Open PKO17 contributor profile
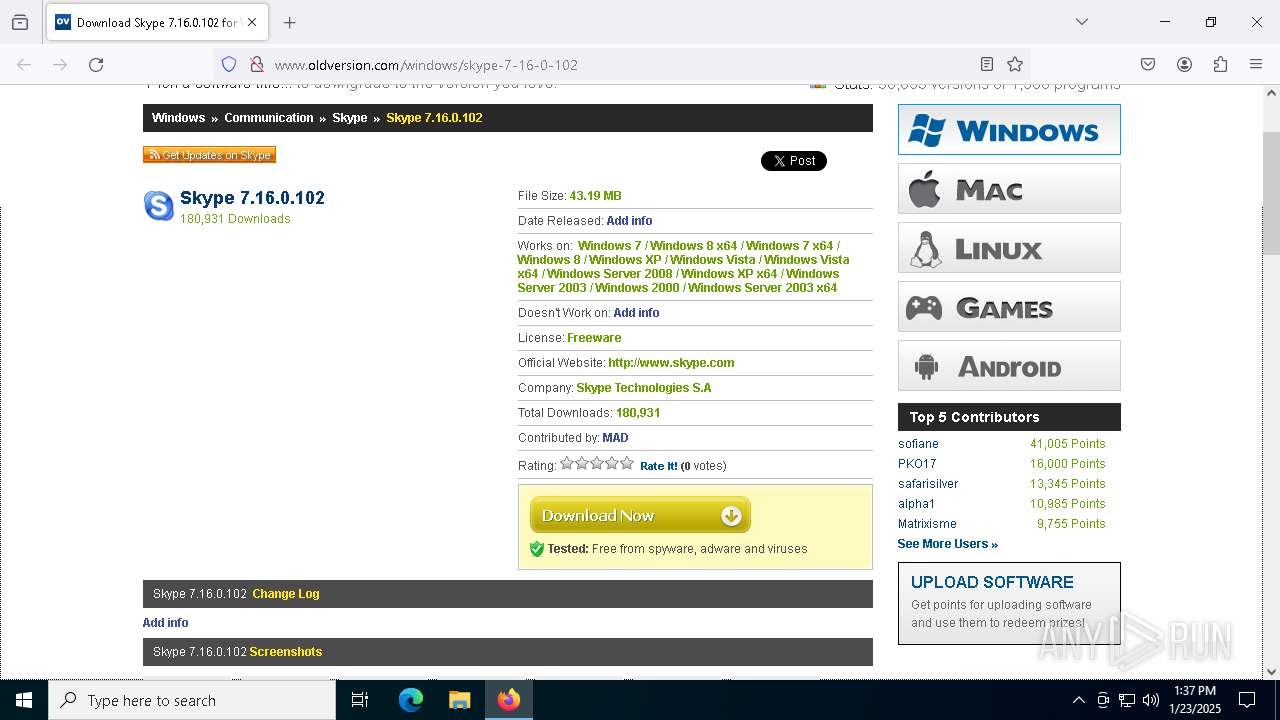The width and height of the screenshot is (1280, 720). pos(917,464)
